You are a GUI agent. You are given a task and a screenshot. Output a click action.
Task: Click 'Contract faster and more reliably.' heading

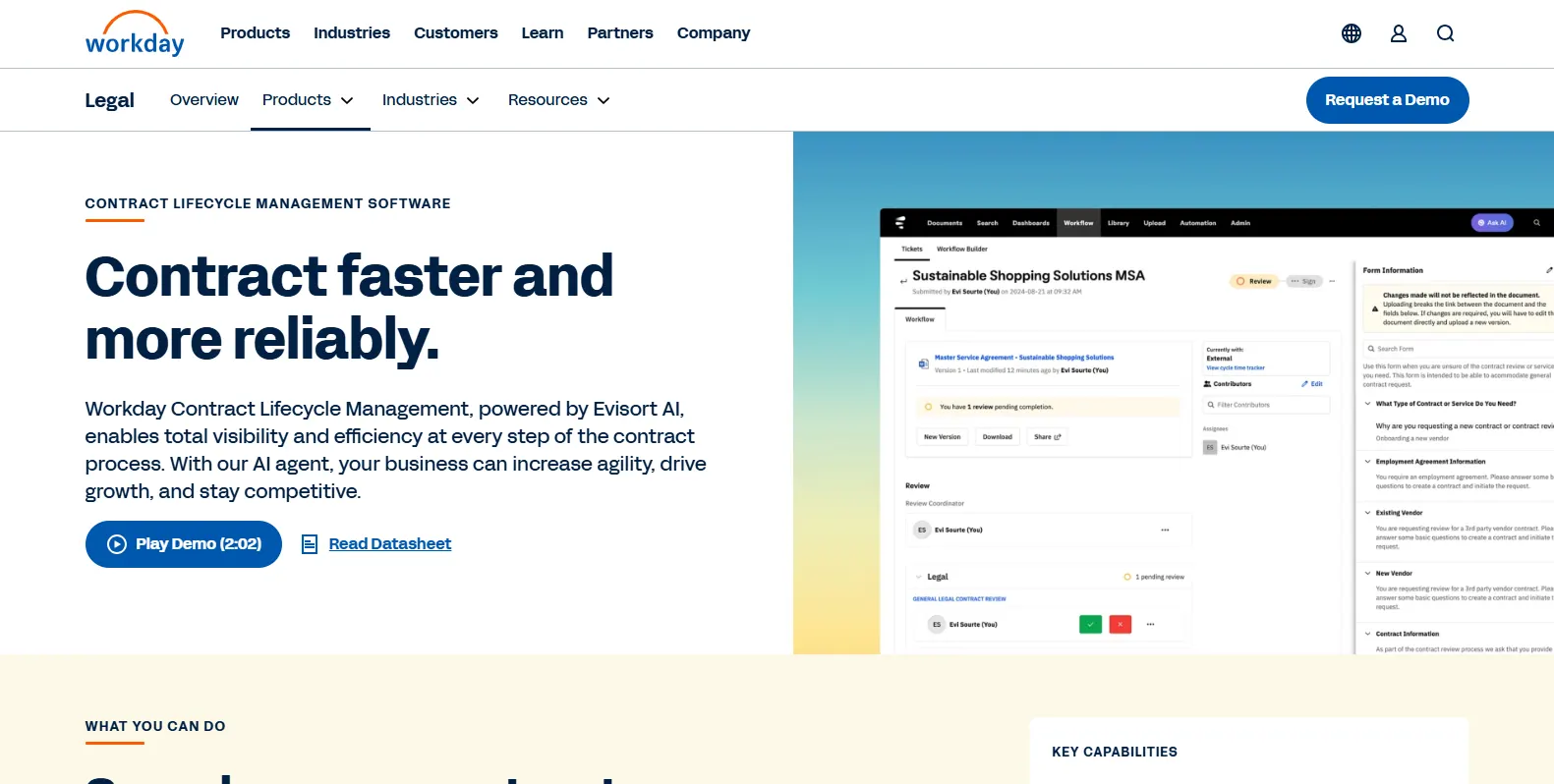pyautogui.click(x=350, y=307)
